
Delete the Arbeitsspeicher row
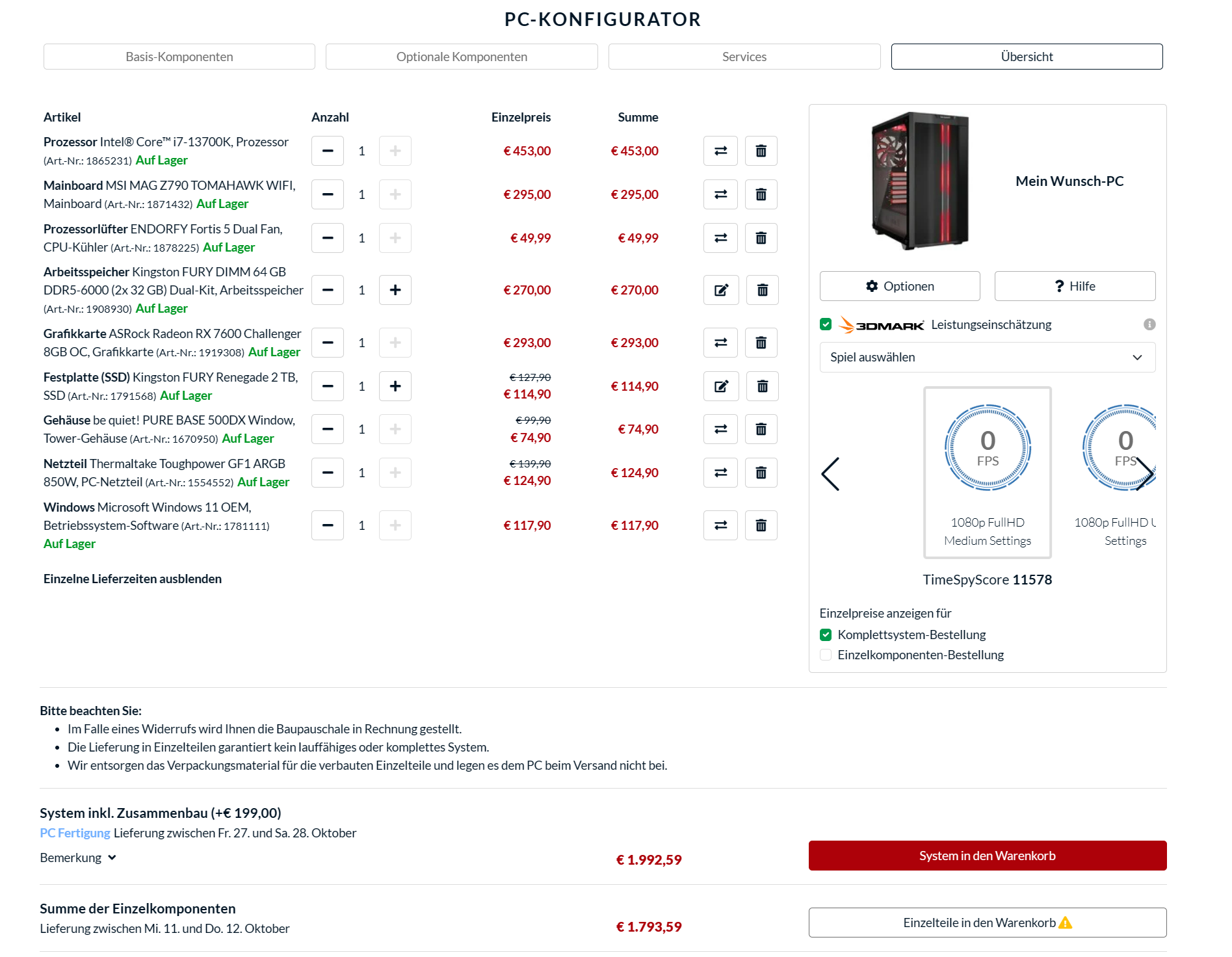tap(762, 290)
